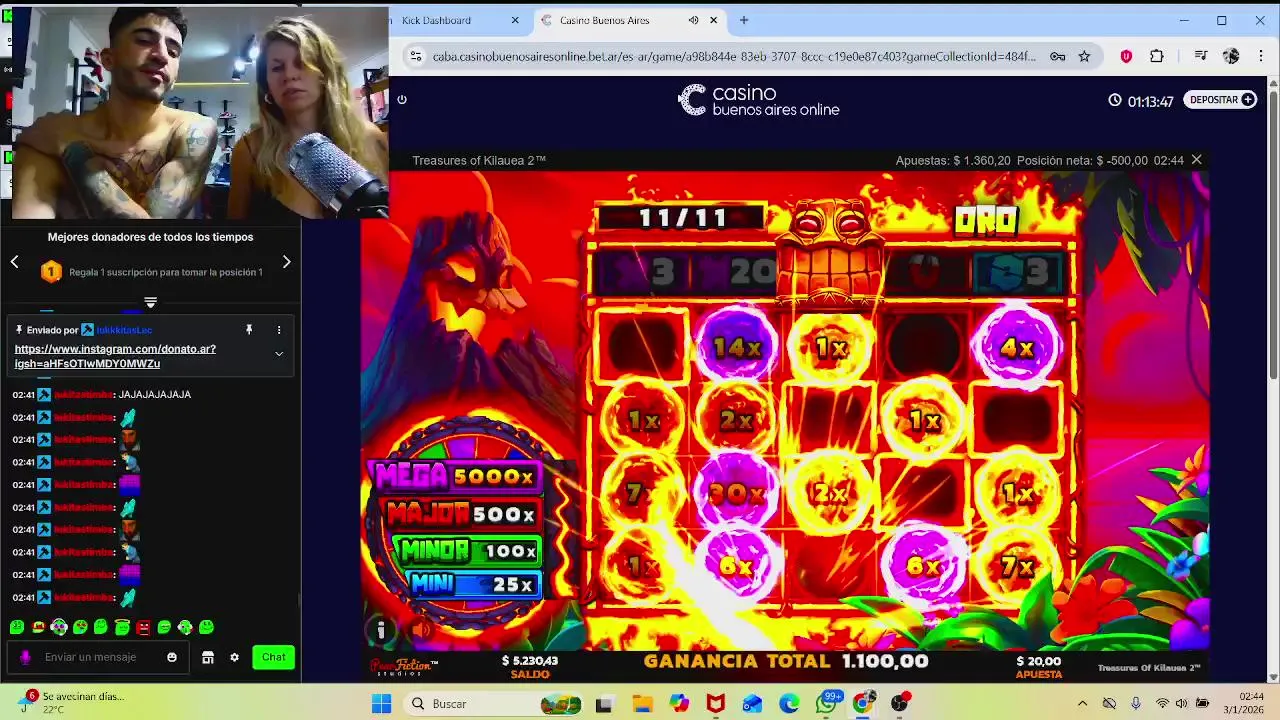
Task: Open OBS Studio from the taskbar
Action: click(x=901, y=704)
